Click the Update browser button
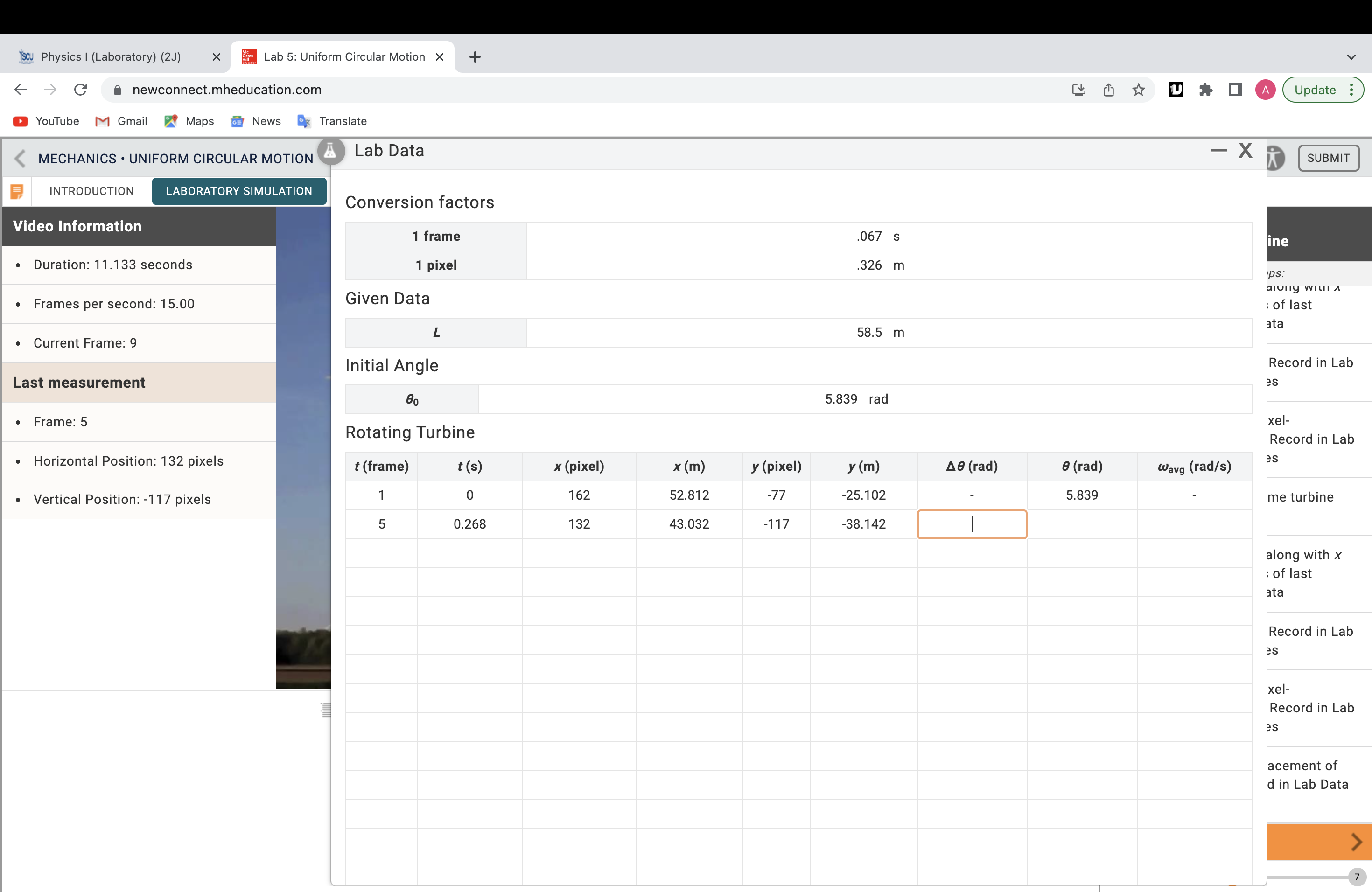Image resolution: width=1372 pixels, height=892 pixels. click(1314, 90)
